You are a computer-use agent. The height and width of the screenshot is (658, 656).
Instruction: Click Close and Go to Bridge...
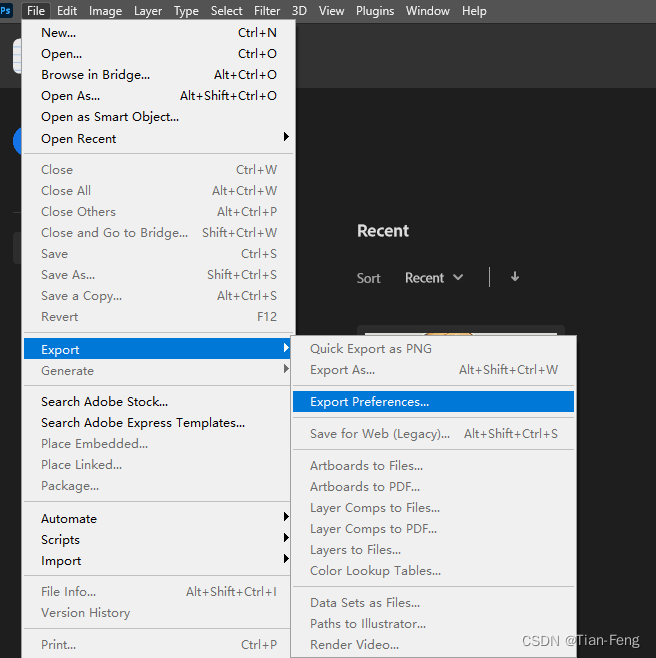click(159, 232)
